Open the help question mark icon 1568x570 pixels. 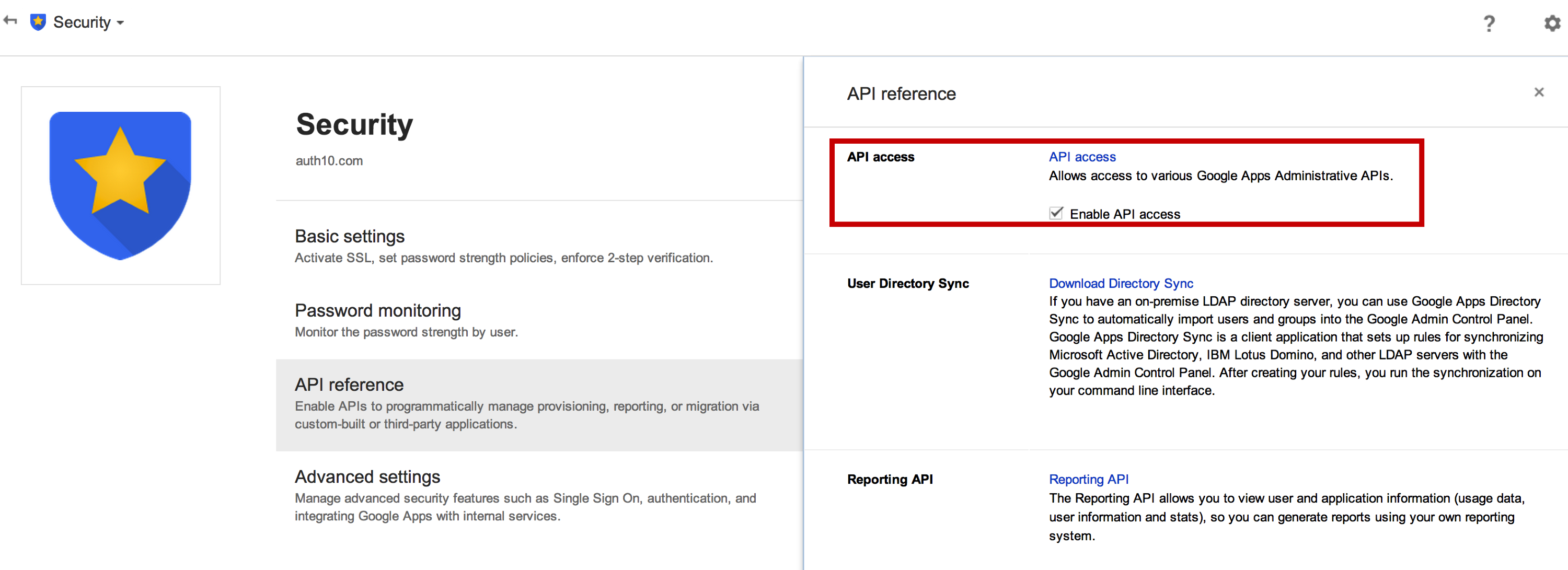pyautogui.click(x=1488, y=24)
